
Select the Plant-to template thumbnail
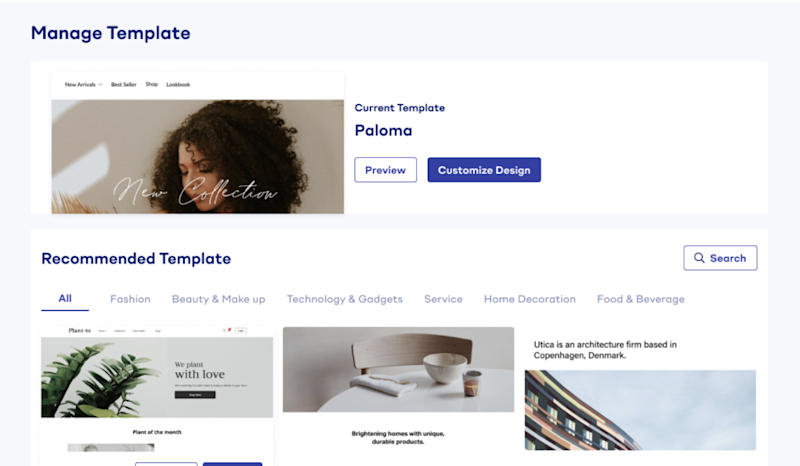pyautogui.click(x=157, y=396)
